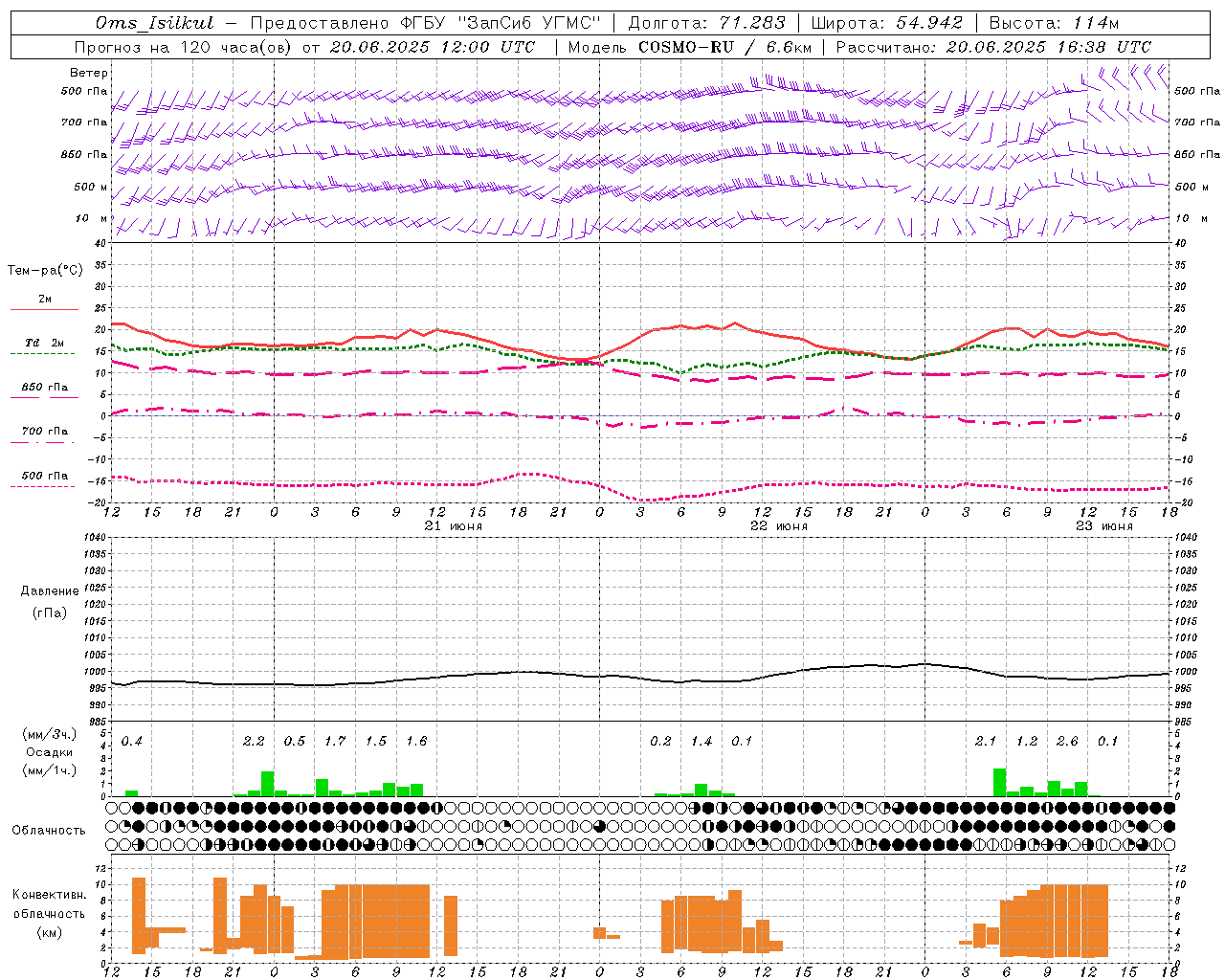
Task: Click the Высота: 114м header field
Action: (1054, 23)
